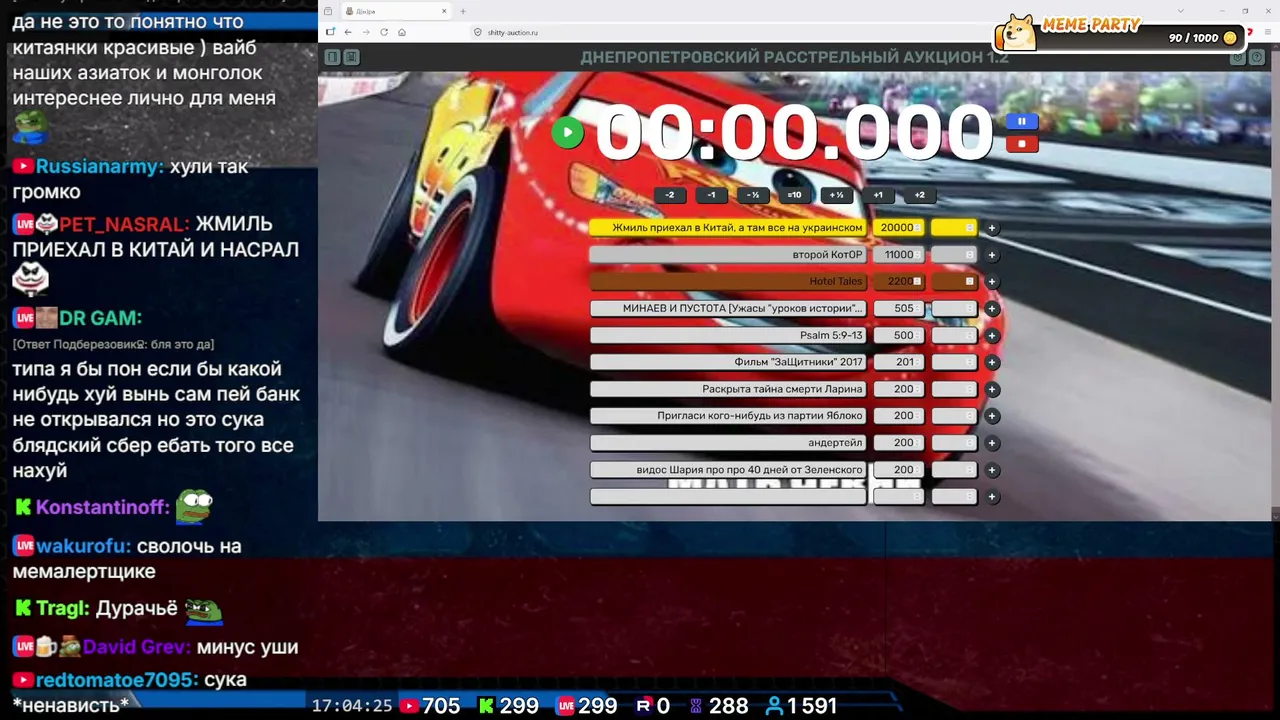Open a new browser tab with the plus

[x=463, y=11]
